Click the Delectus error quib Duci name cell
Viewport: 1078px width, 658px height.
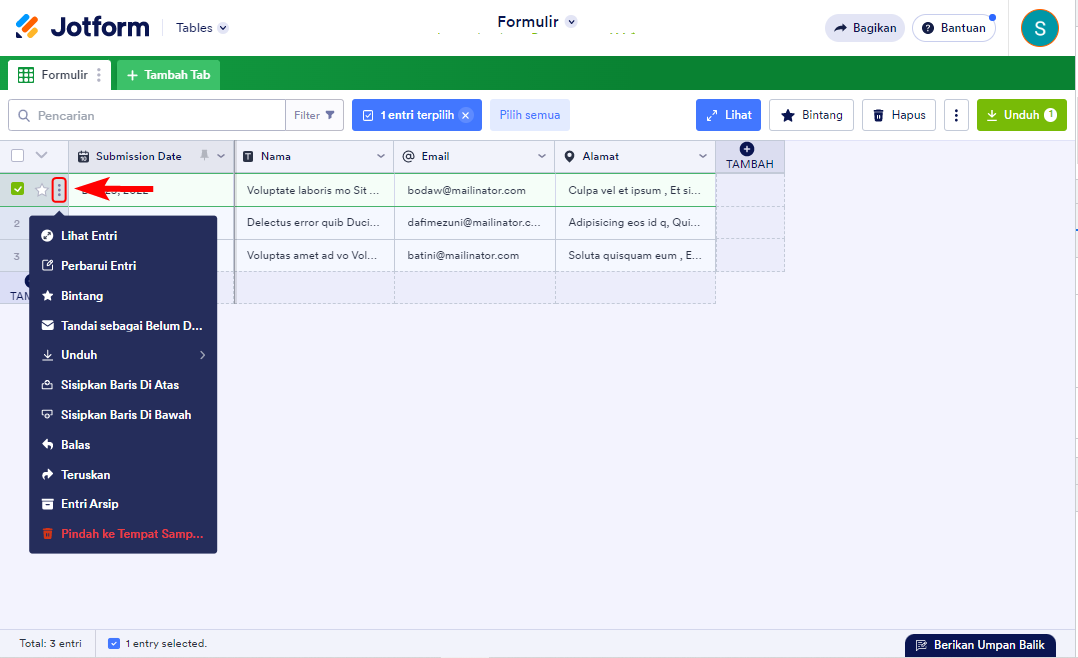point(314,223)
